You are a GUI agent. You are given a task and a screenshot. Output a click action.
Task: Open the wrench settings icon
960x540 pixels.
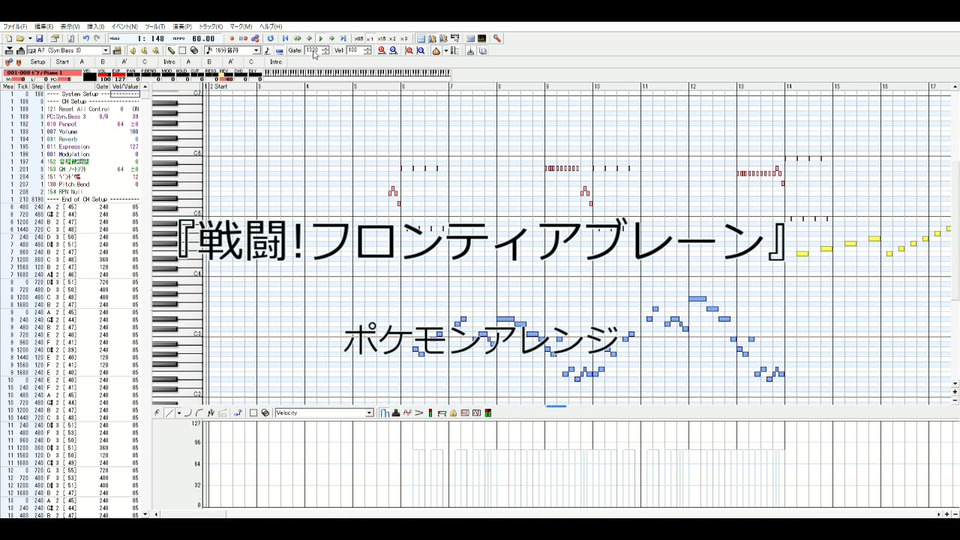click(497, 39)
